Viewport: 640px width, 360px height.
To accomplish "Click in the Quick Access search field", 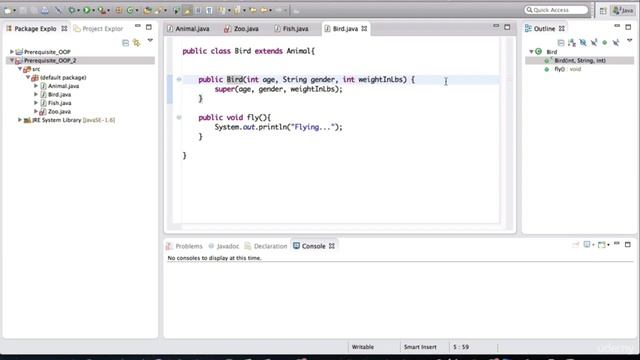I will 556,10.
